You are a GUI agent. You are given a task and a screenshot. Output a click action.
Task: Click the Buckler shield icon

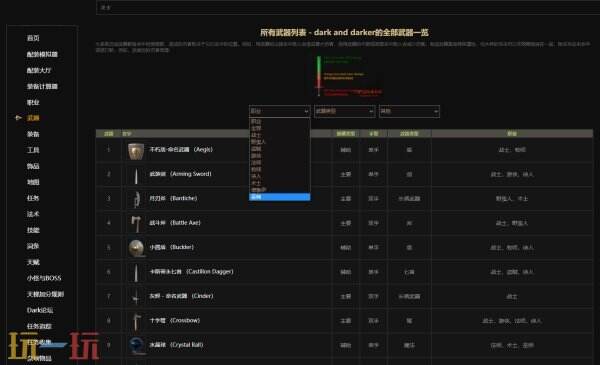pos(136,248)
